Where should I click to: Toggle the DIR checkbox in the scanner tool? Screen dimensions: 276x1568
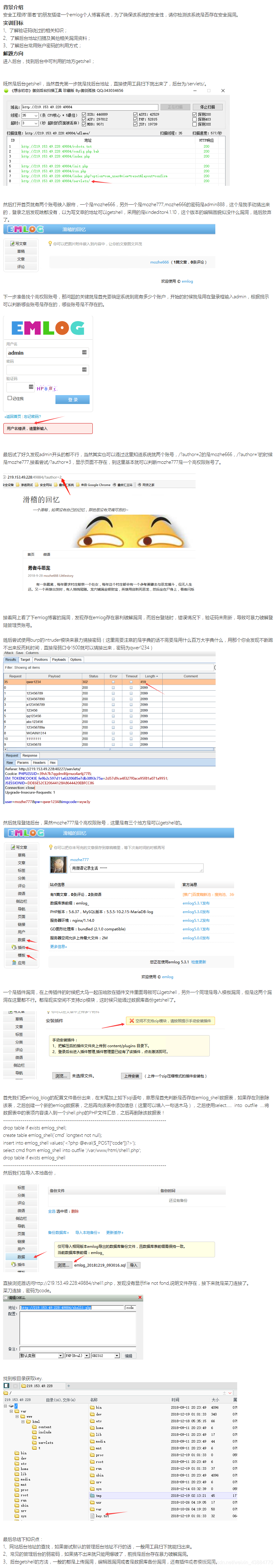click(84, 114)
